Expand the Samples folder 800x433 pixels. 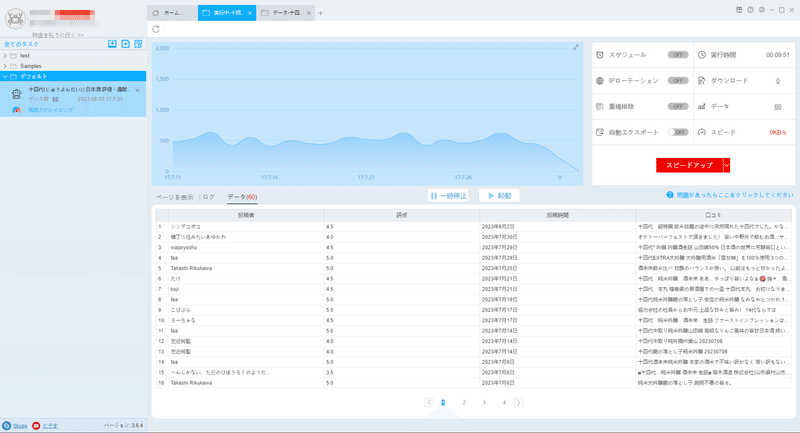5,66
